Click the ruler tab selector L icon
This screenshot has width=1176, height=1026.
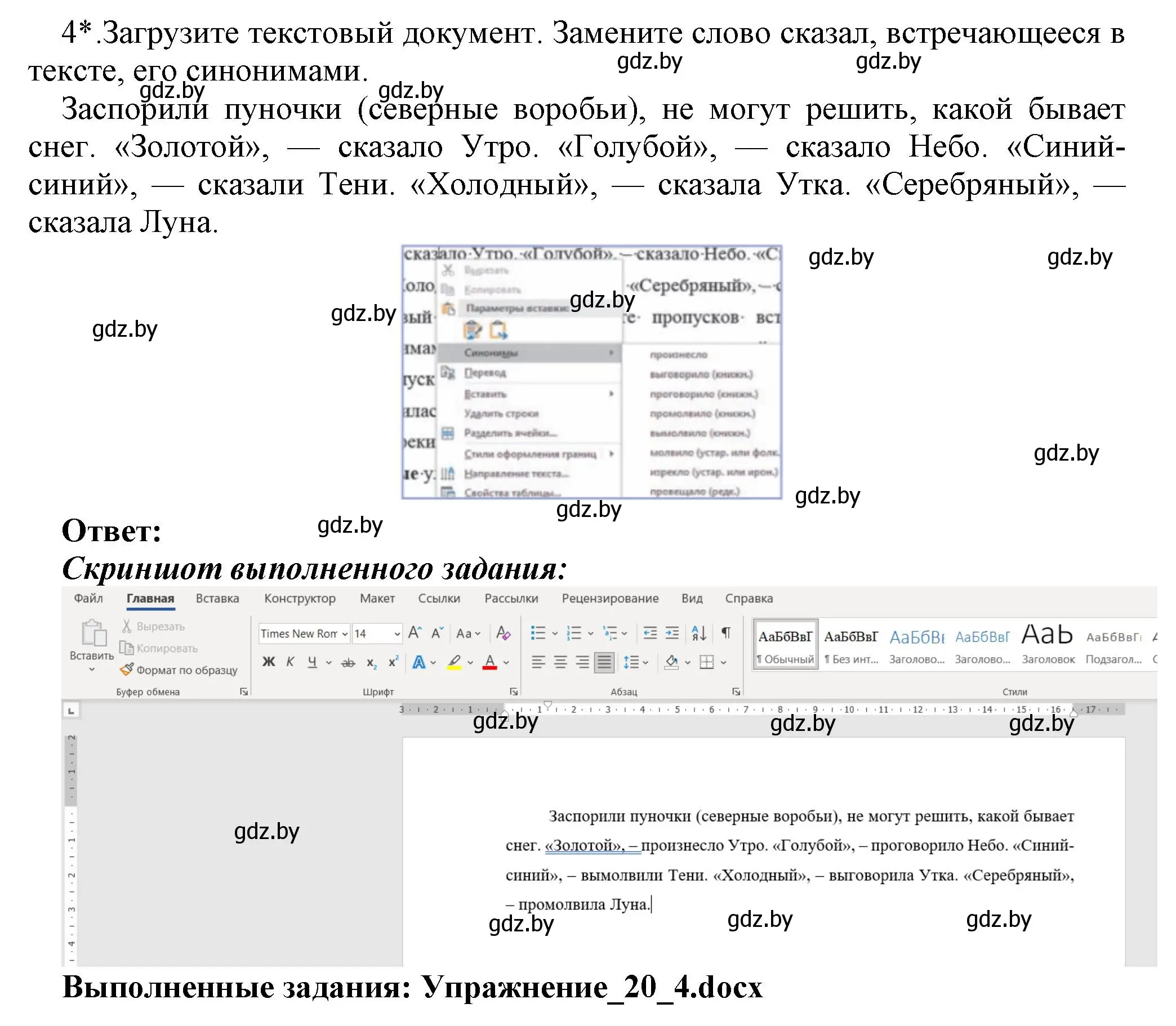pyautogui.click(x=71, y=711)
